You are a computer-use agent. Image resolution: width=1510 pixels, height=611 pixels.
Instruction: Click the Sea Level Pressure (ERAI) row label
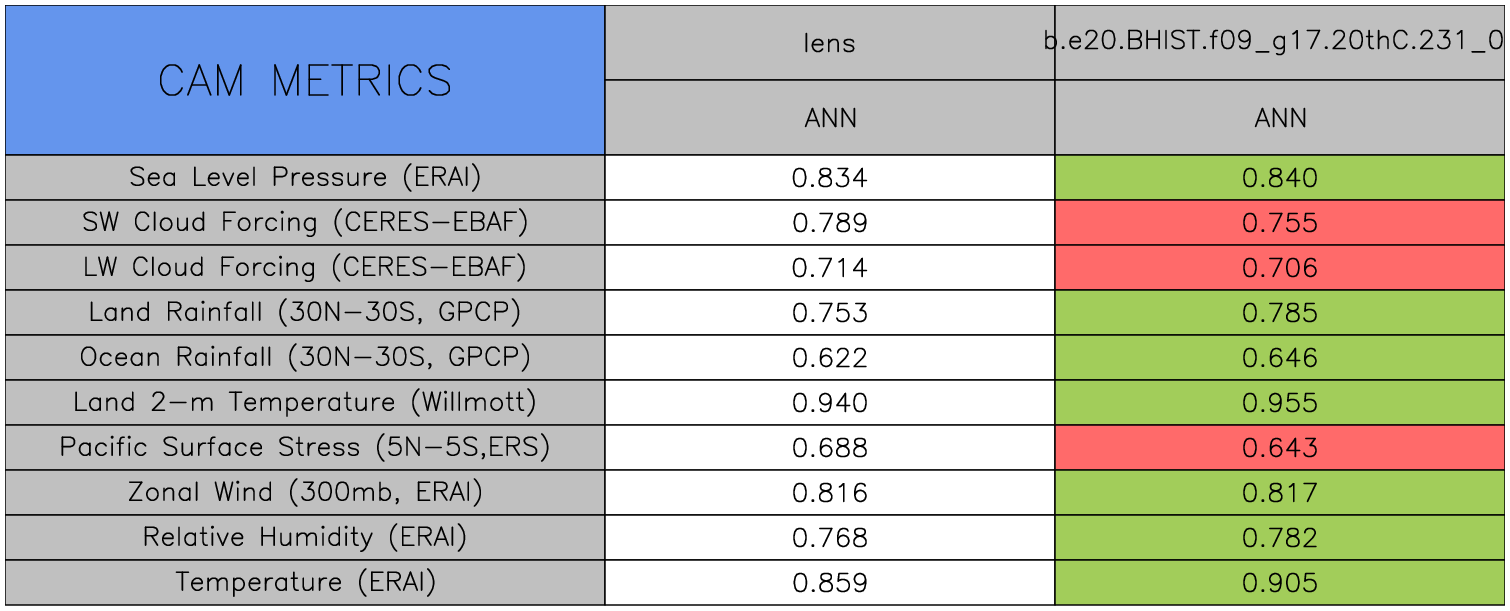(x=305, y=178)
